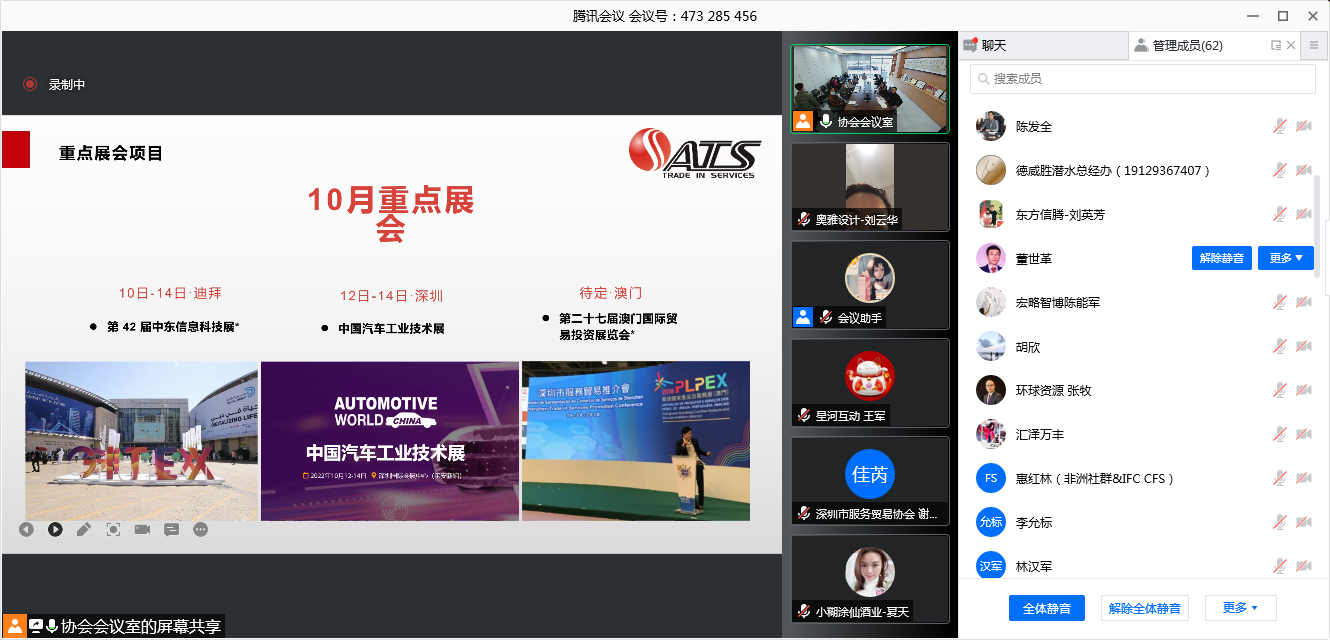
Task: Click the slide text 中国汽车工业技术展 bullet
Action: (391, 328)
